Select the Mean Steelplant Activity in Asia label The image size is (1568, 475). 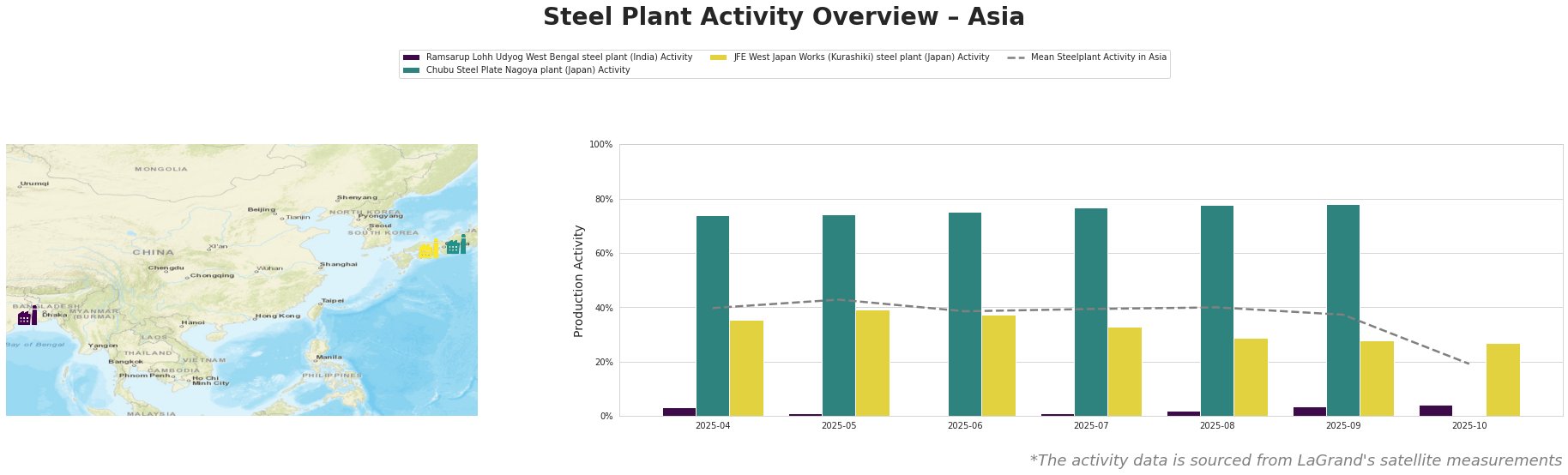coord(1098,57)
